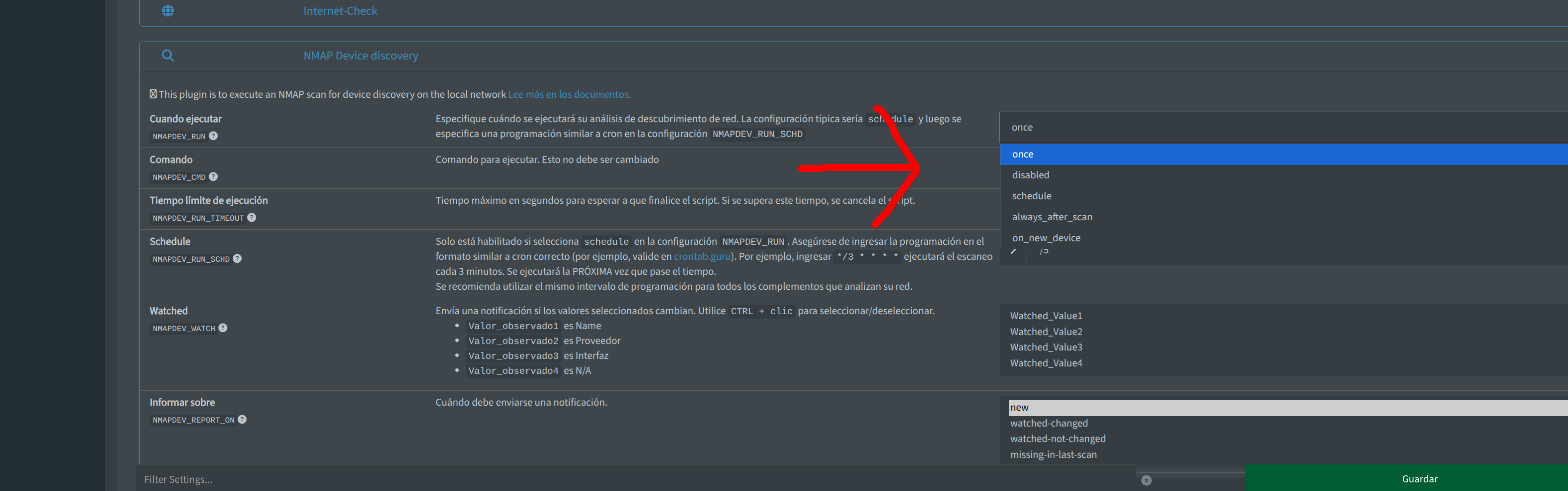Open help icon next to NMAPDEV_CMD
Screen dimensions: 1568x491
point(213,177)
